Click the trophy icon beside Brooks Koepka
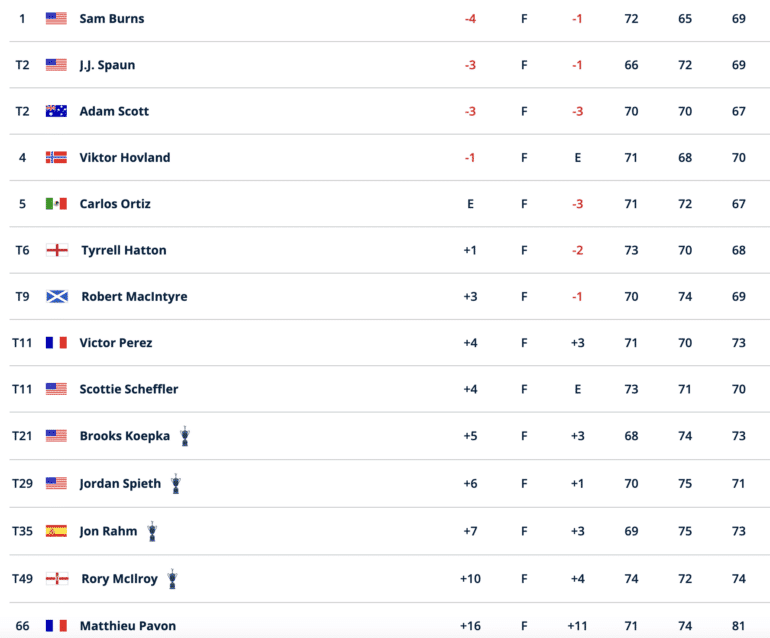The image size is (770, 638). [185, 436]
